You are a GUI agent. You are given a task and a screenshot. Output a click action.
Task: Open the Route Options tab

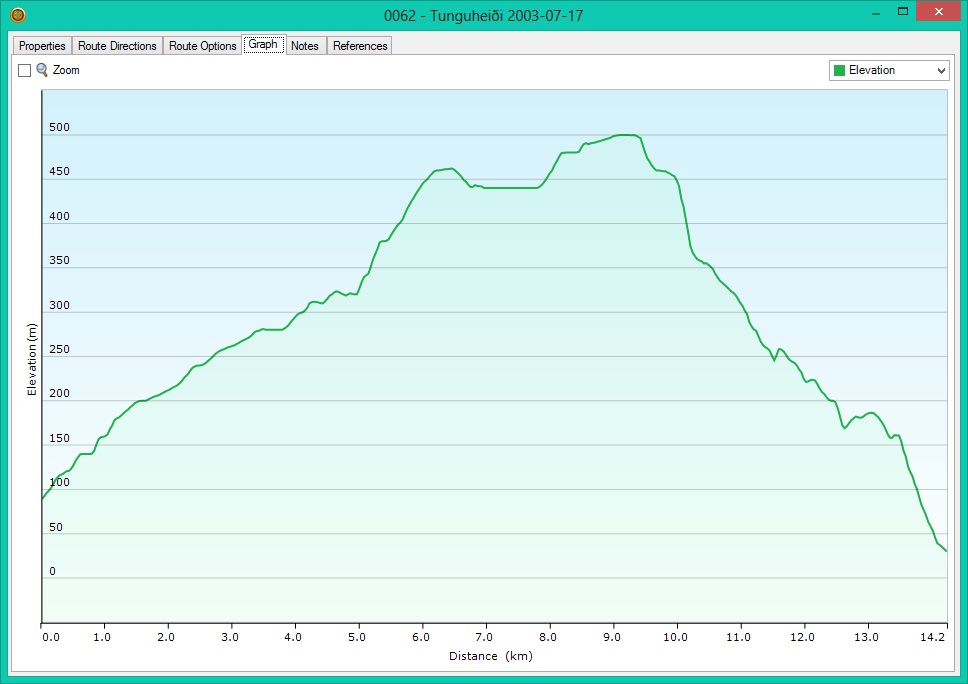(x=202, y=46)
